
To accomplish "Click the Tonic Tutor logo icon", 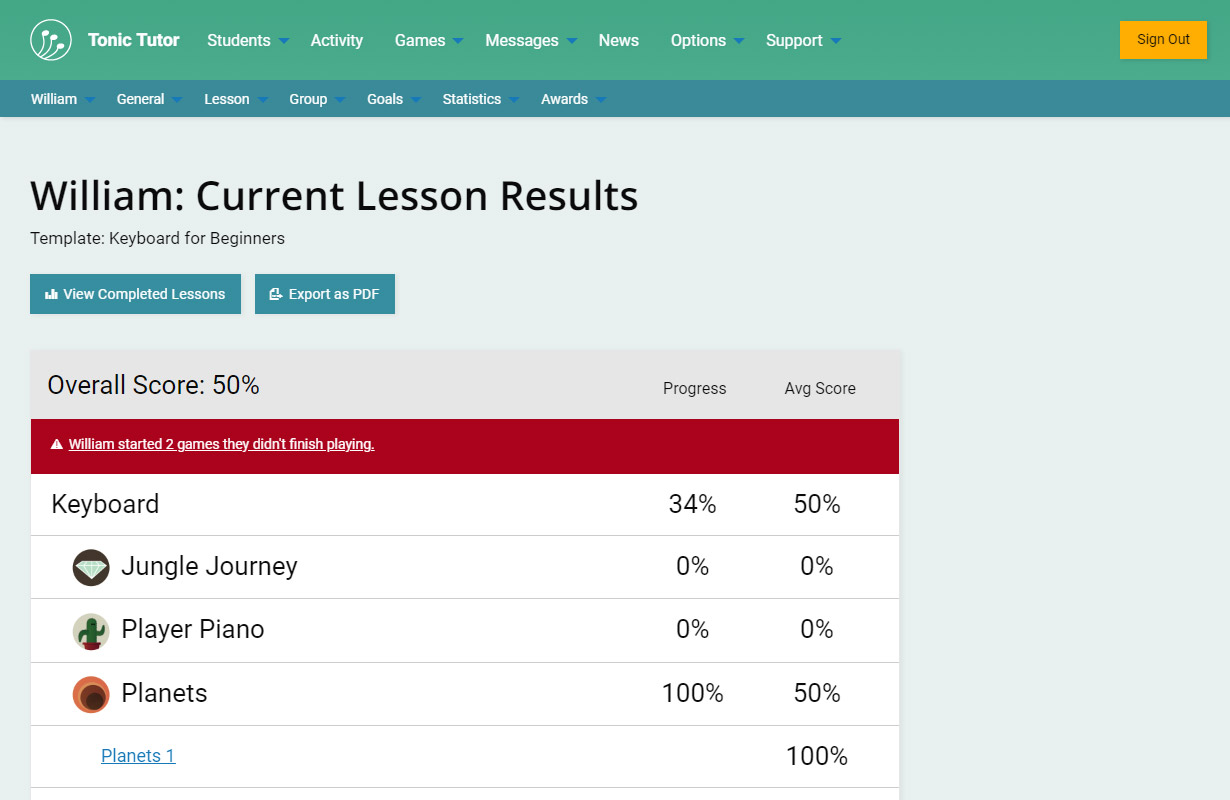I will (x=51, y=40).
